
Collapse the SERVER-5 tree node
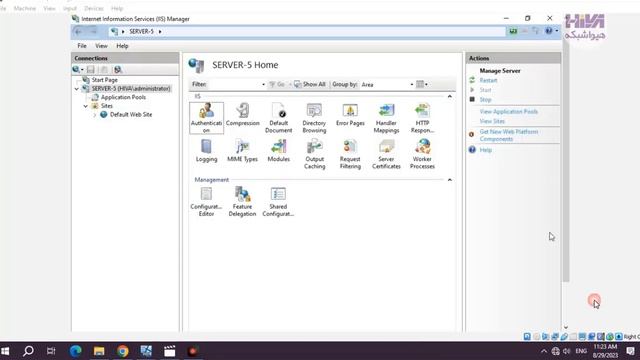[x=76, y=89]
